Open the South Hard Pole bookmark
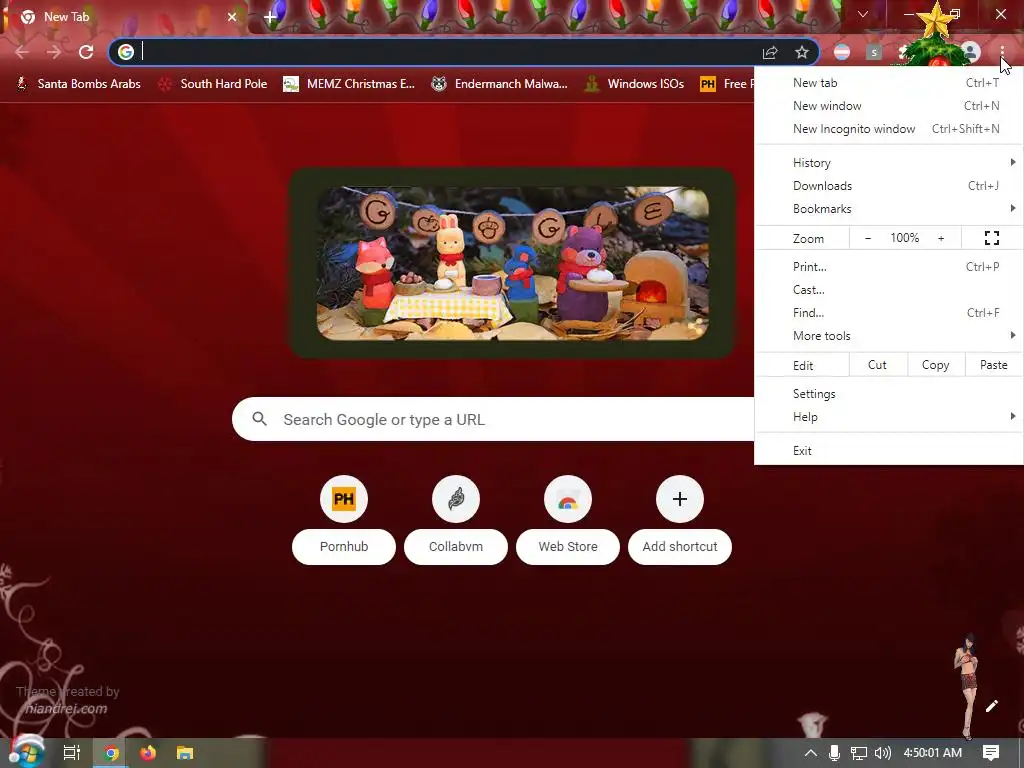The height and width of the screenshot is (768, 1024). click(x=214, y=84)
